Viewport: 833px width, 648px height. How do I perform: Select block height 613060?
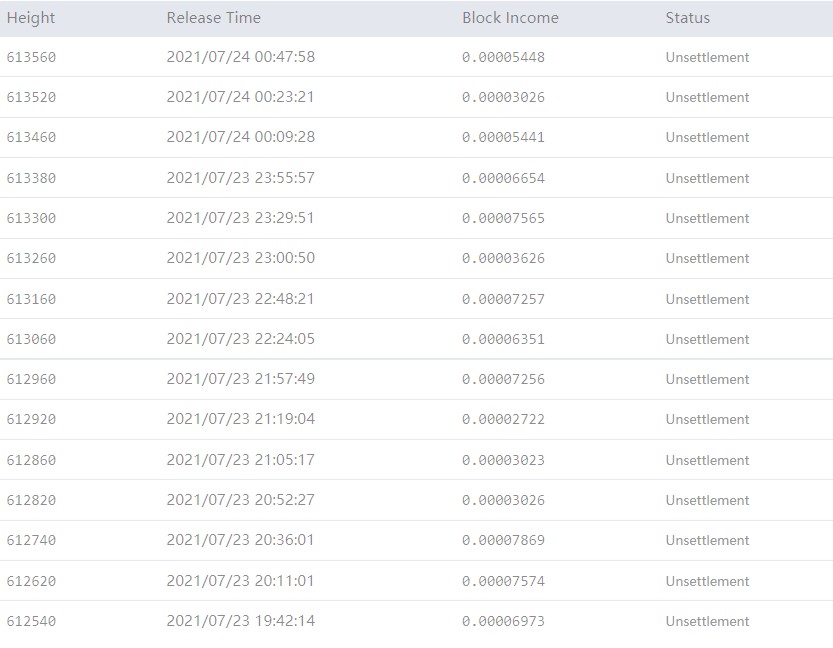tap(31, 339)
